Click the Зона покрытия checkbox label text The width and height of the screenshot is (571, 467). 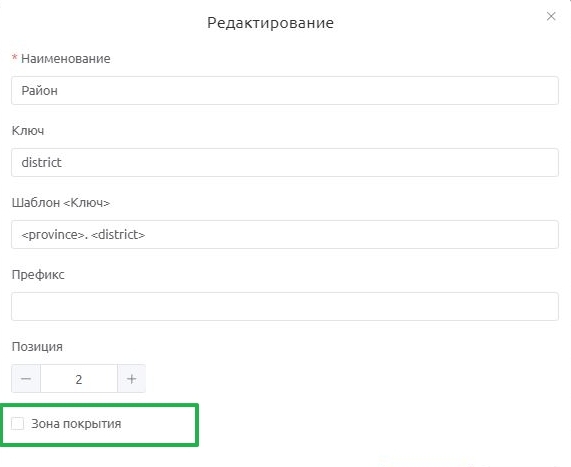click(76, 424)
